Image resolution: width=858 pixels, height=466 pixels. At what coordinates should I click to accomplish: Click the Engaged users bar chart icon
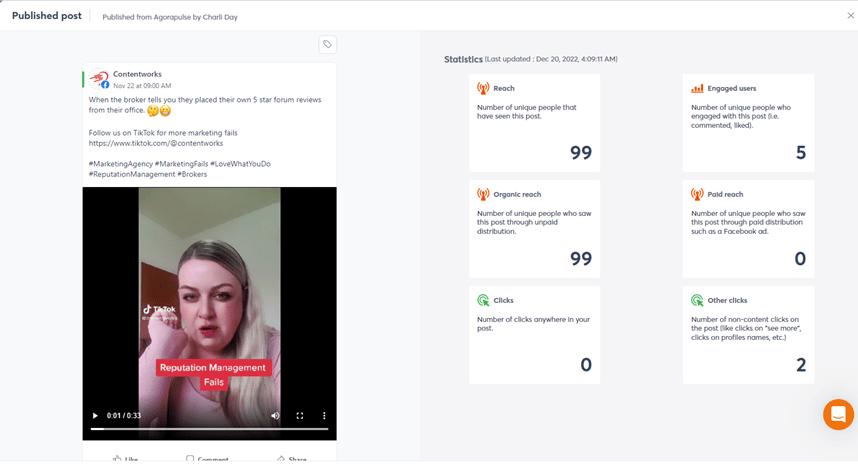tap(697, 88)
